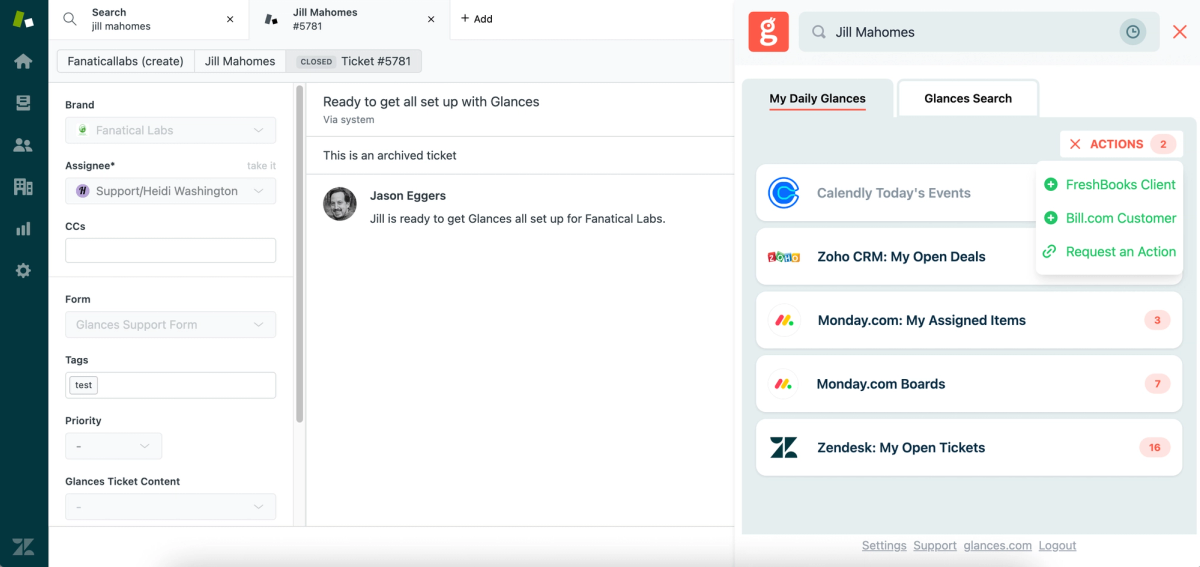Open the glances.com link
Viewport: 1200px width, 567px height.
[x=998, y=546]
